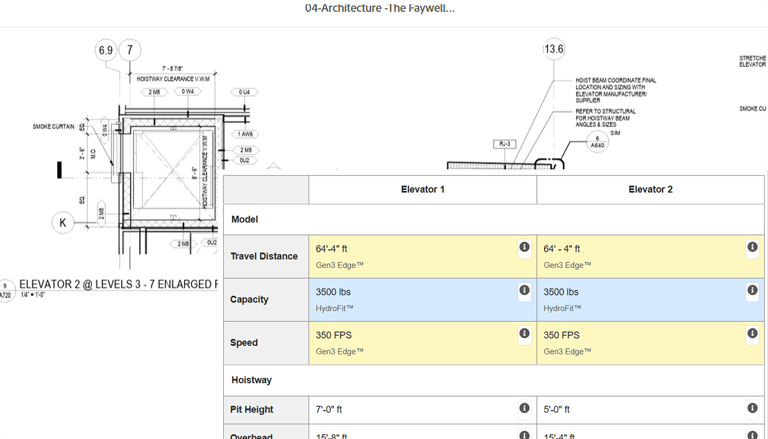This screenshot has width=768, height=439.
Task: Click the 0 W4 wall tag at top
Action: 188,92
